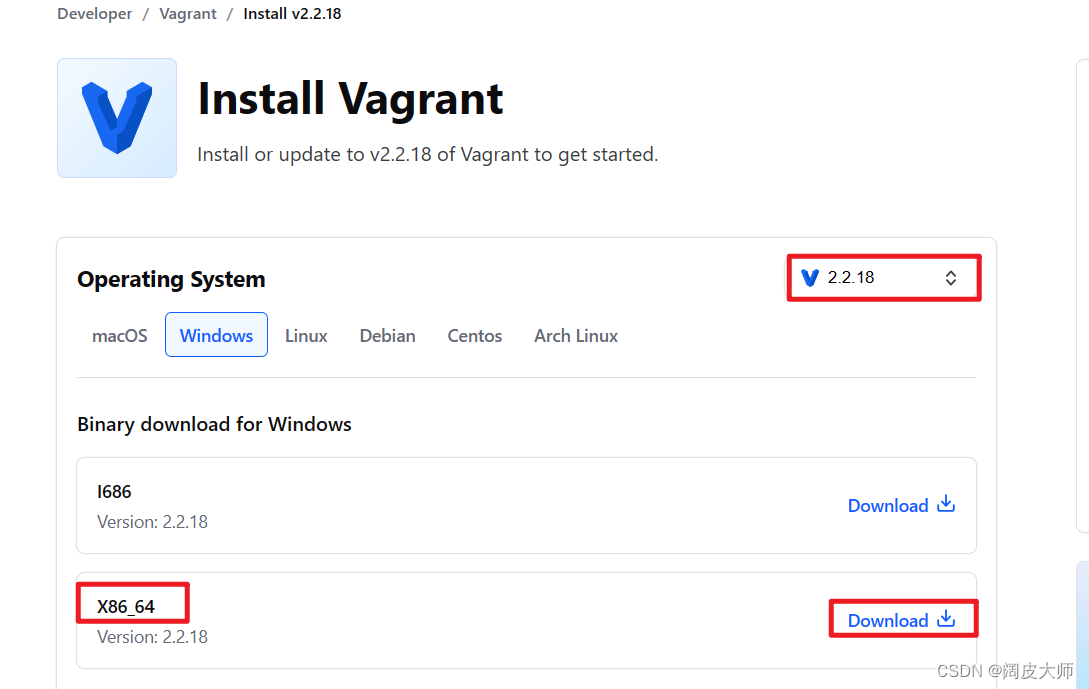This screenshot has width=1089, height=689.
Task: Open the Debian tab
Action: click(388, 335)
